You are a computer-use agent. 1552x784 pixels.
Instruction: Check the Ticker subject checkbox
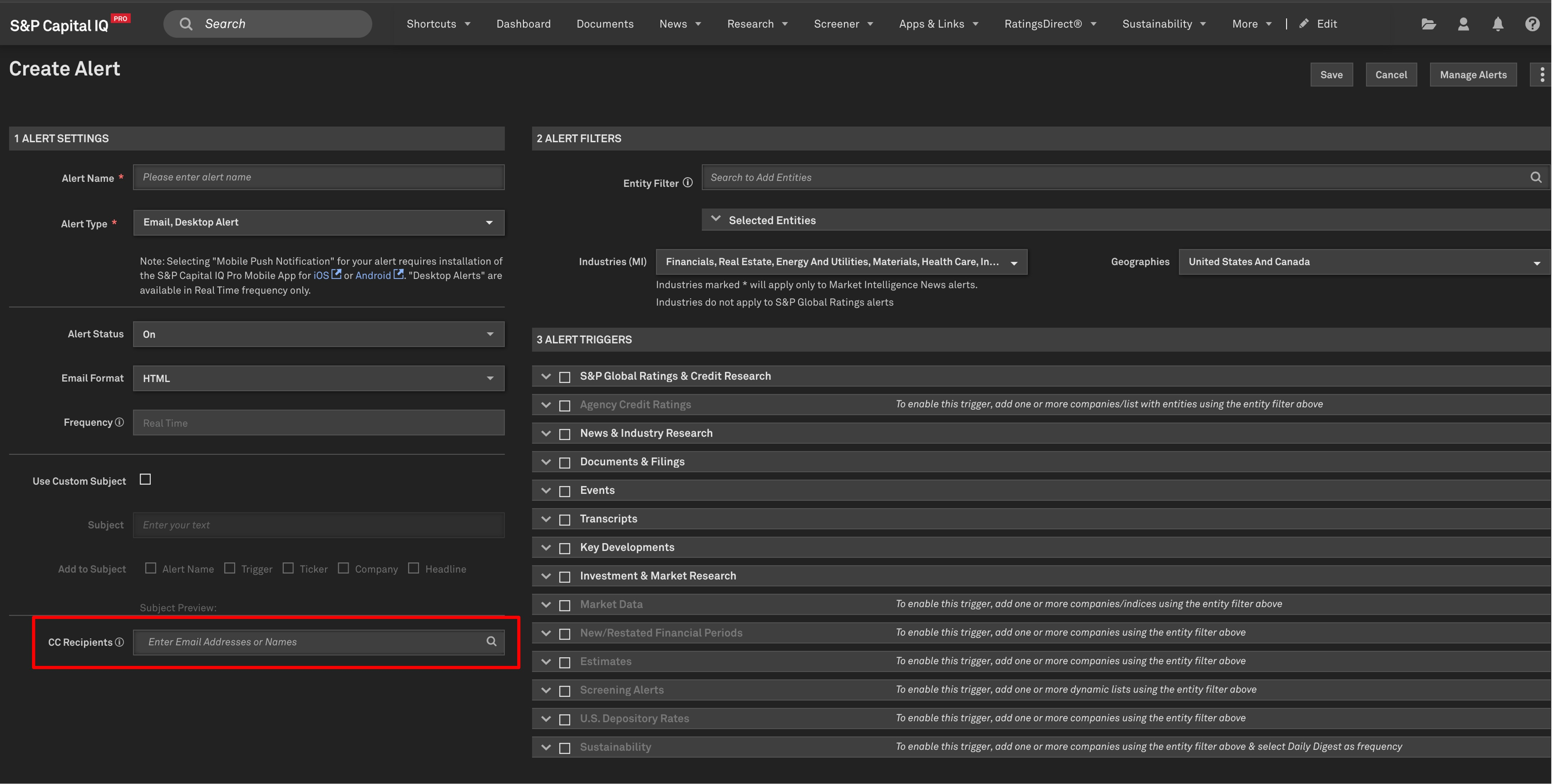click(288, 568)
